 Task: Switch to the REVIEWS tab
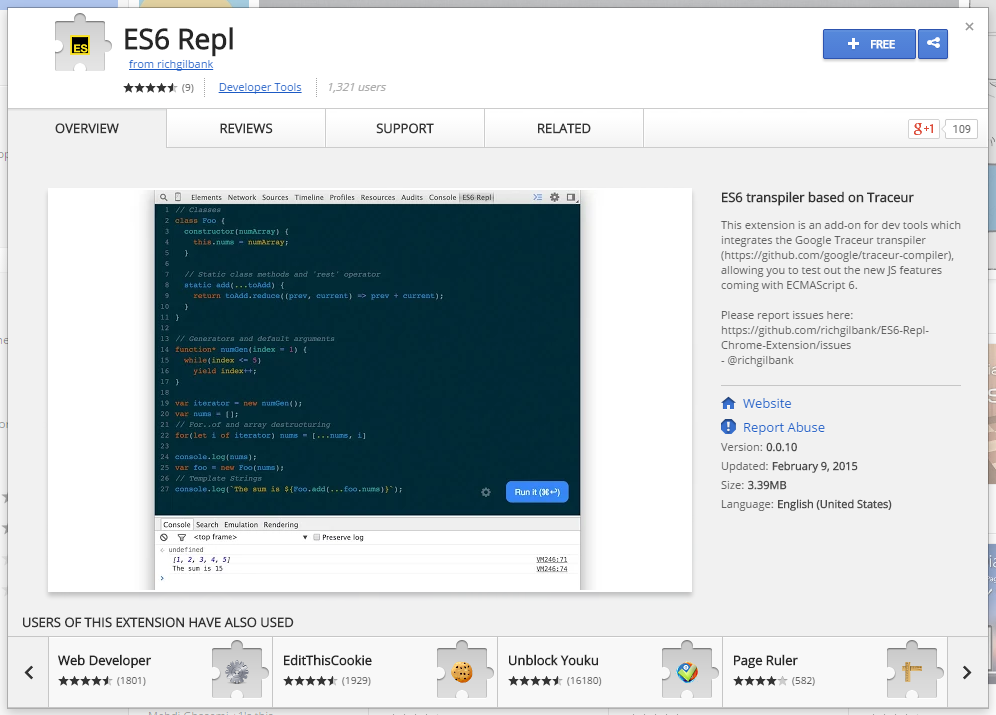pos(246,128)
